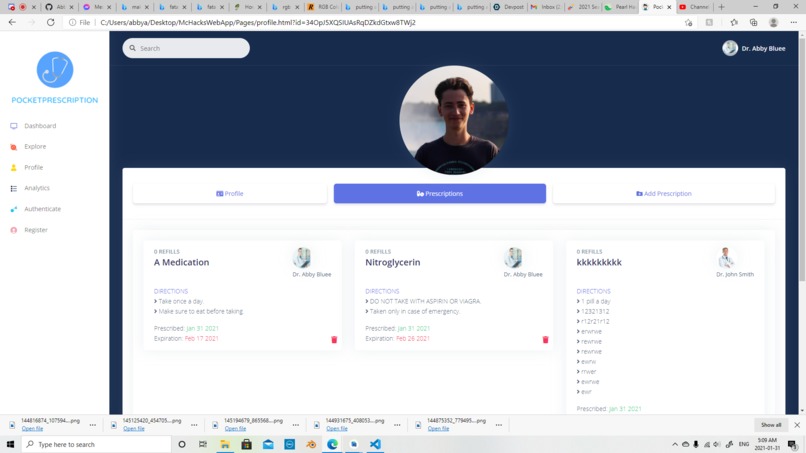The image size is (806, 453).
Task: Open Microsoft Edge on the taskbar
Action: point(333,444)
